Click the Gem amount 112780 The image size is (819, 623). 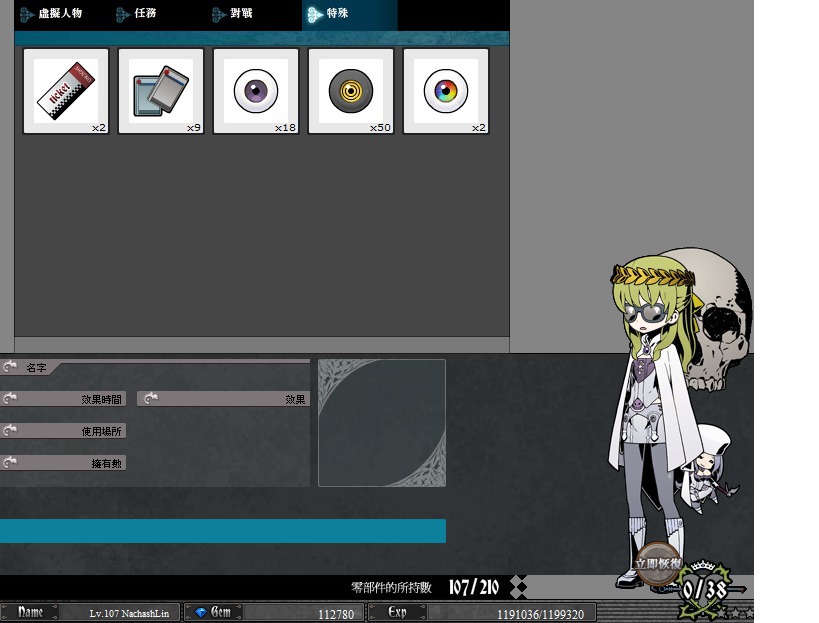click(336, 614)
